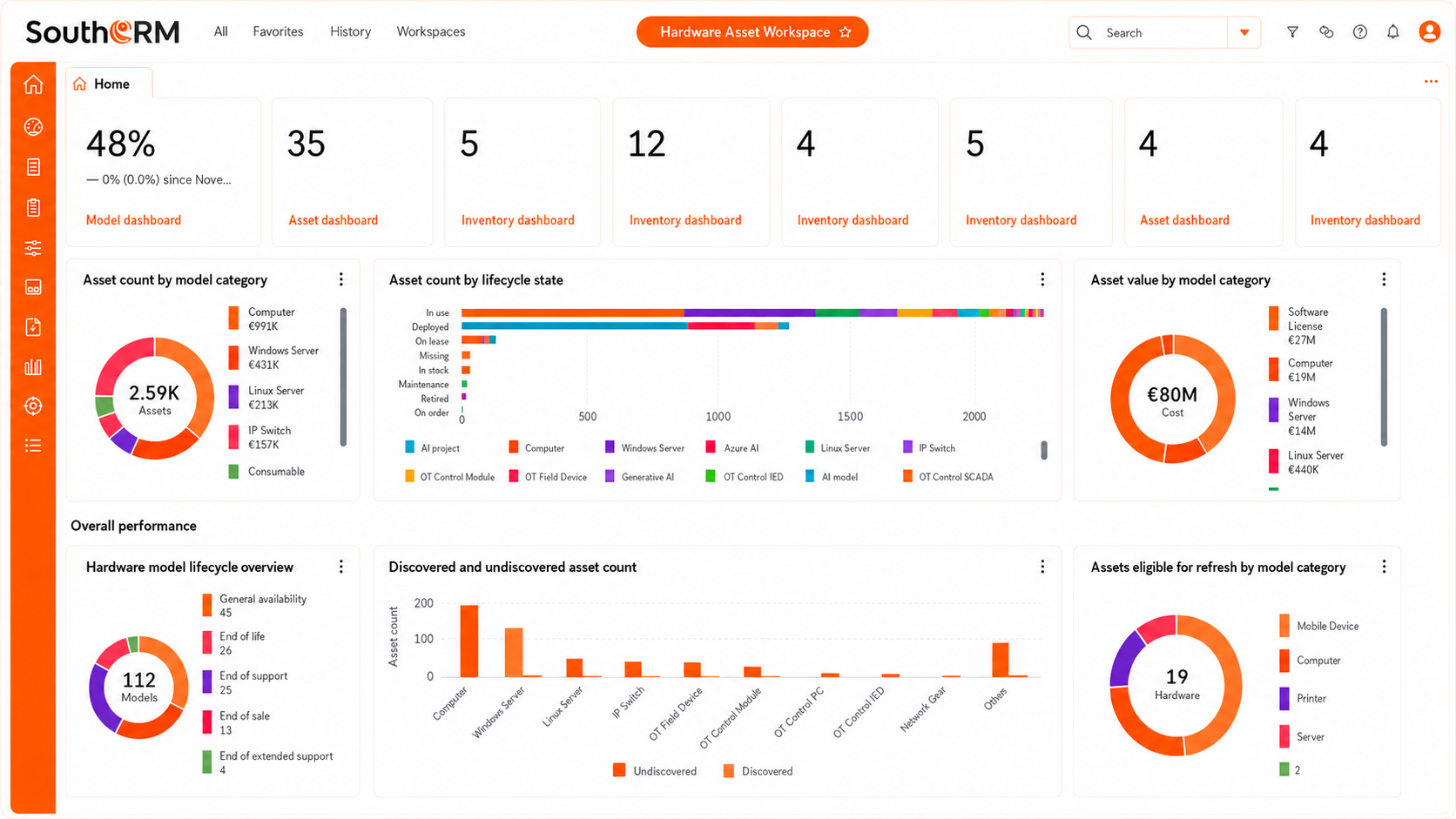1456x819 pixels.
Task: Toggle the Undiscovered legend series
Action: (656, 771)
